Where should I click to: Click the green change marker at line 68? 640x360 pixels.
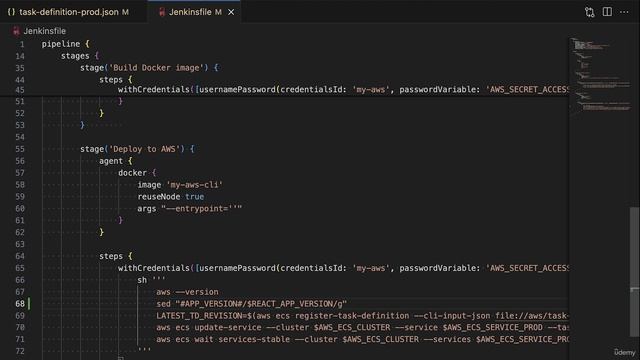pos(29,304)
